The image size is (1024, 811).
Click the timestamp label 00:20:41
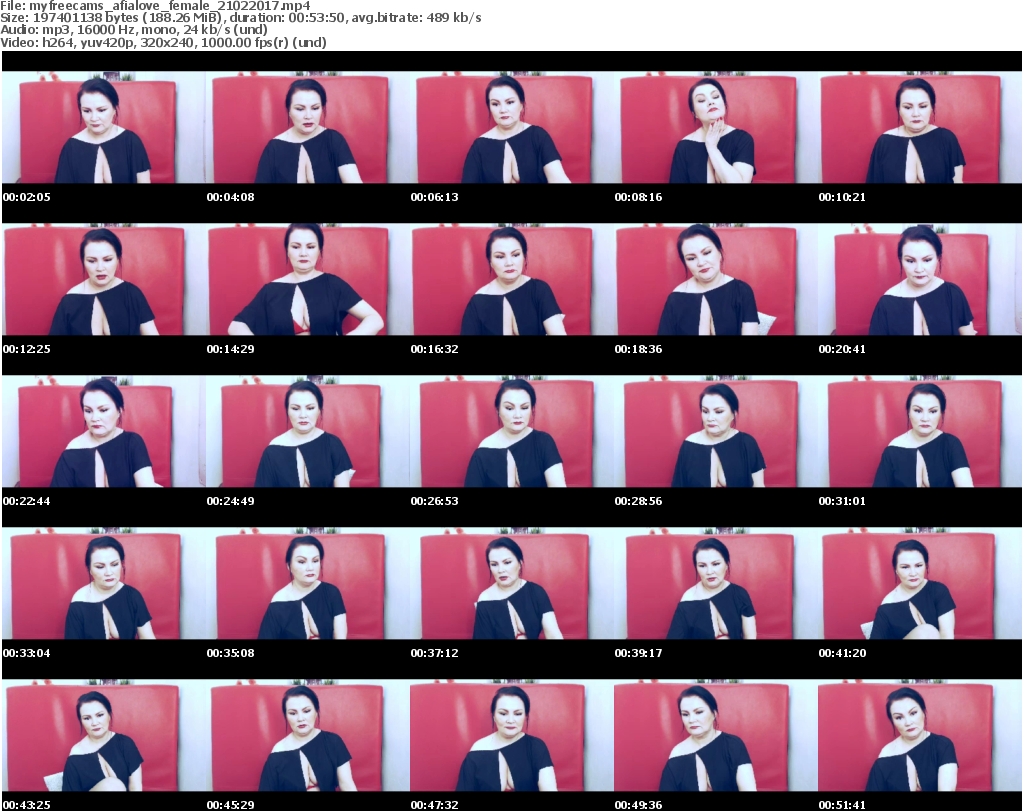[x=842, y=349]
